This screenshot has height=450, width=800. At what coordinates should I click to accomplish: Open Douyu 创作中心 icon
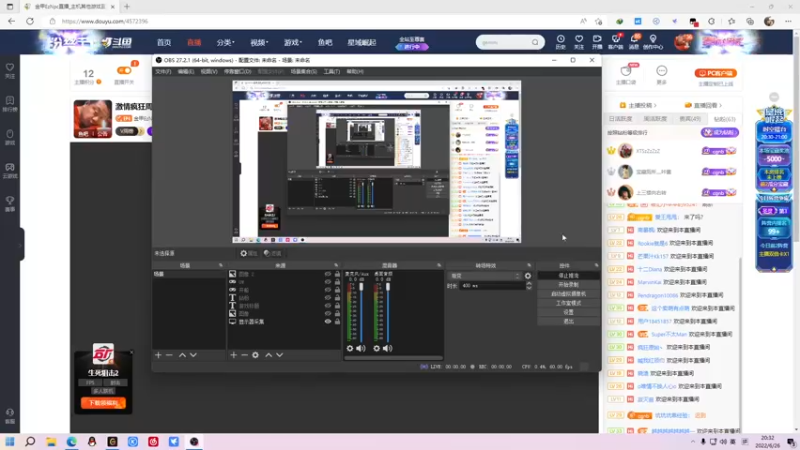coord(653,42)
